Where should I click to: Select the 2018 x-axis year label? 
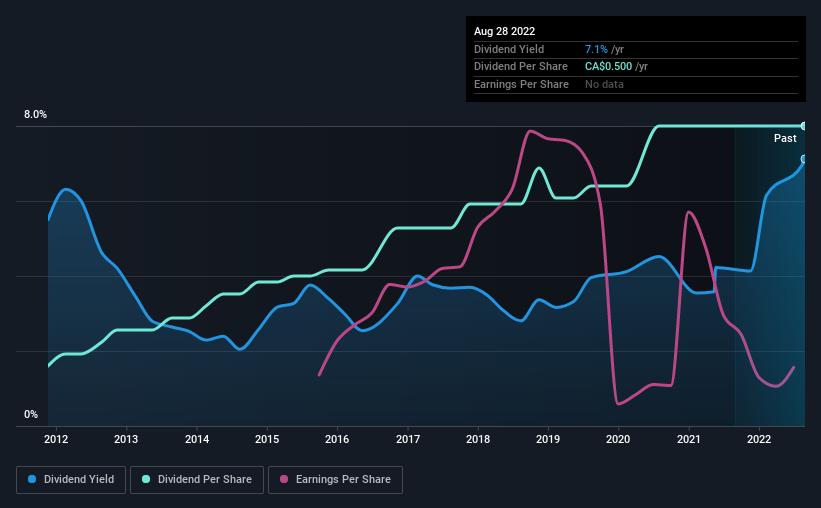[478, 439]
